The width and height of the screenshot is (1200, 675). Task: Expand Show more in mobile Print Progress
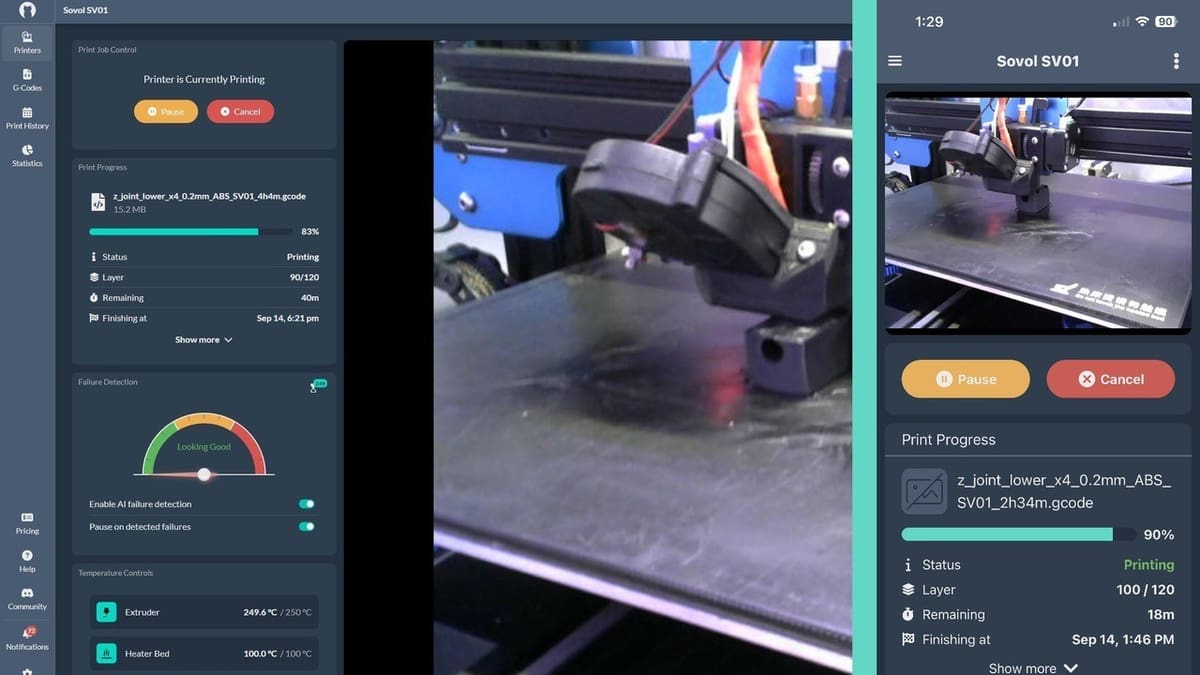1033,668
